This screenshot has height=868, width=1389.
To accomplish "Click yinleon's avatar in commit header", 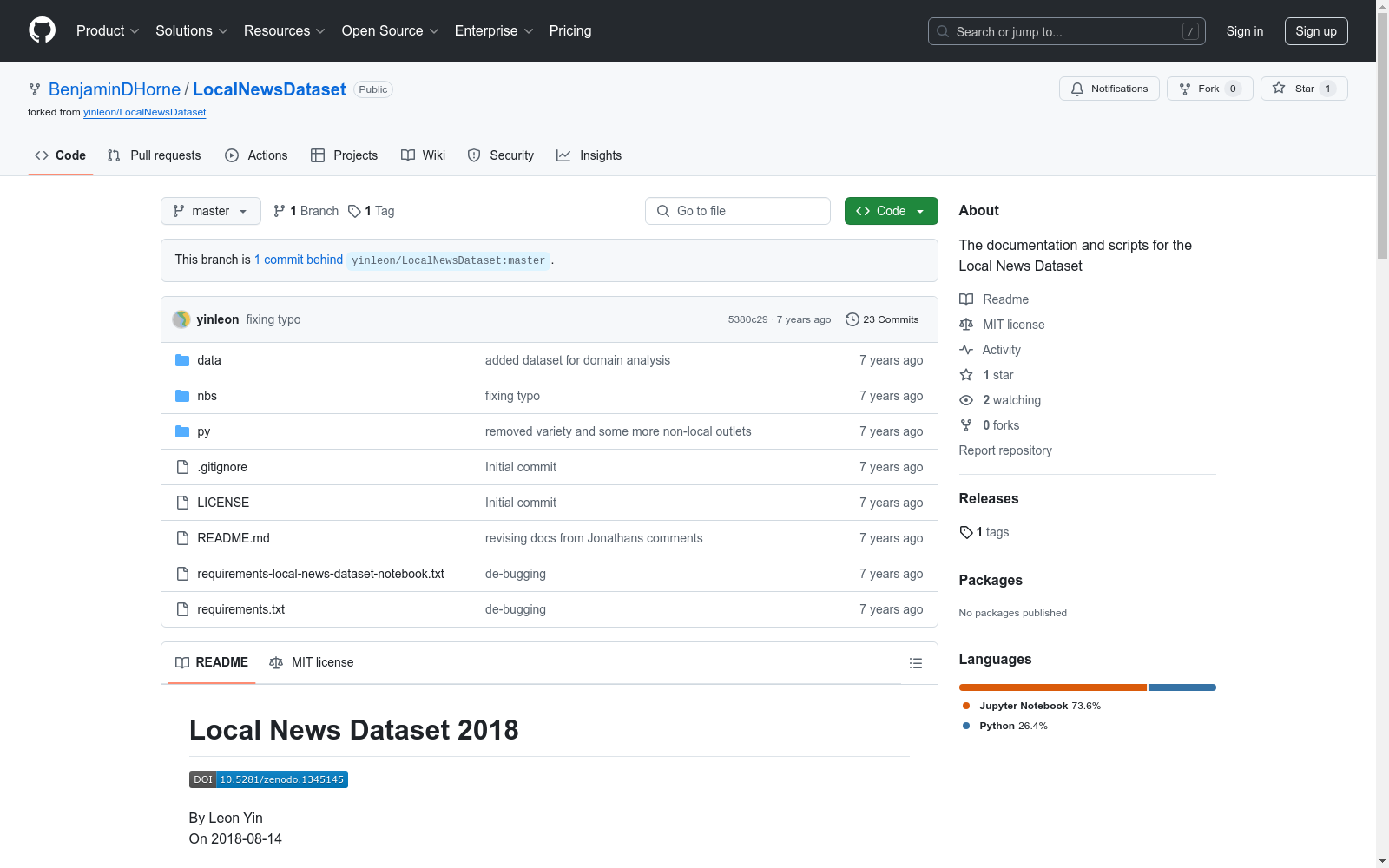I will pos(181,319).
